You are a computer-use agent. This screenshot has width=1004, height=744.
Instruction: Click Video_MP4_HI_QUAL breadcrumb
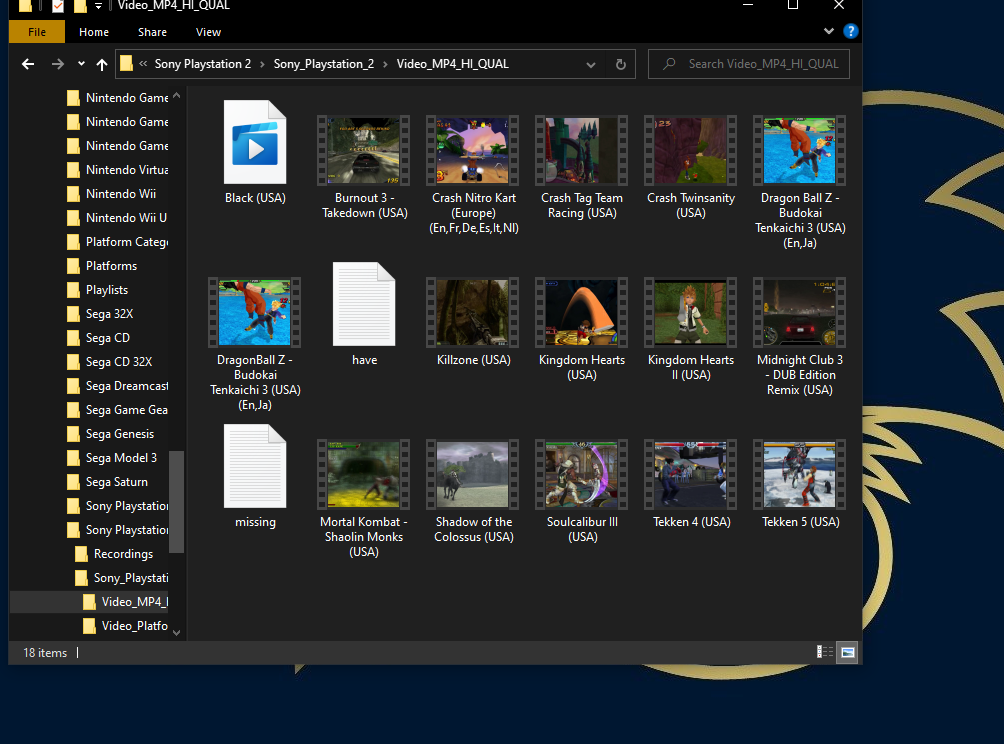click(x=453, y=64)
